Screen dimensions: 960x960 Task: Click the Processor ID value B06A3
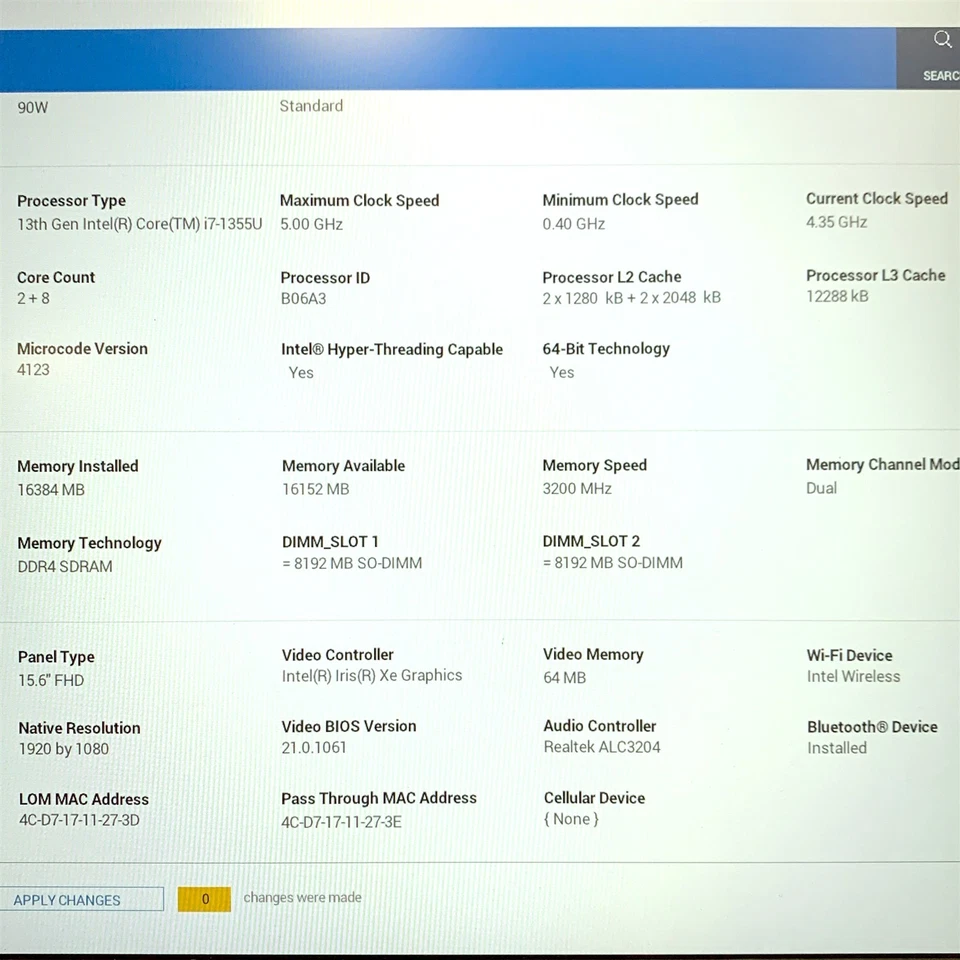click(303, 298)
